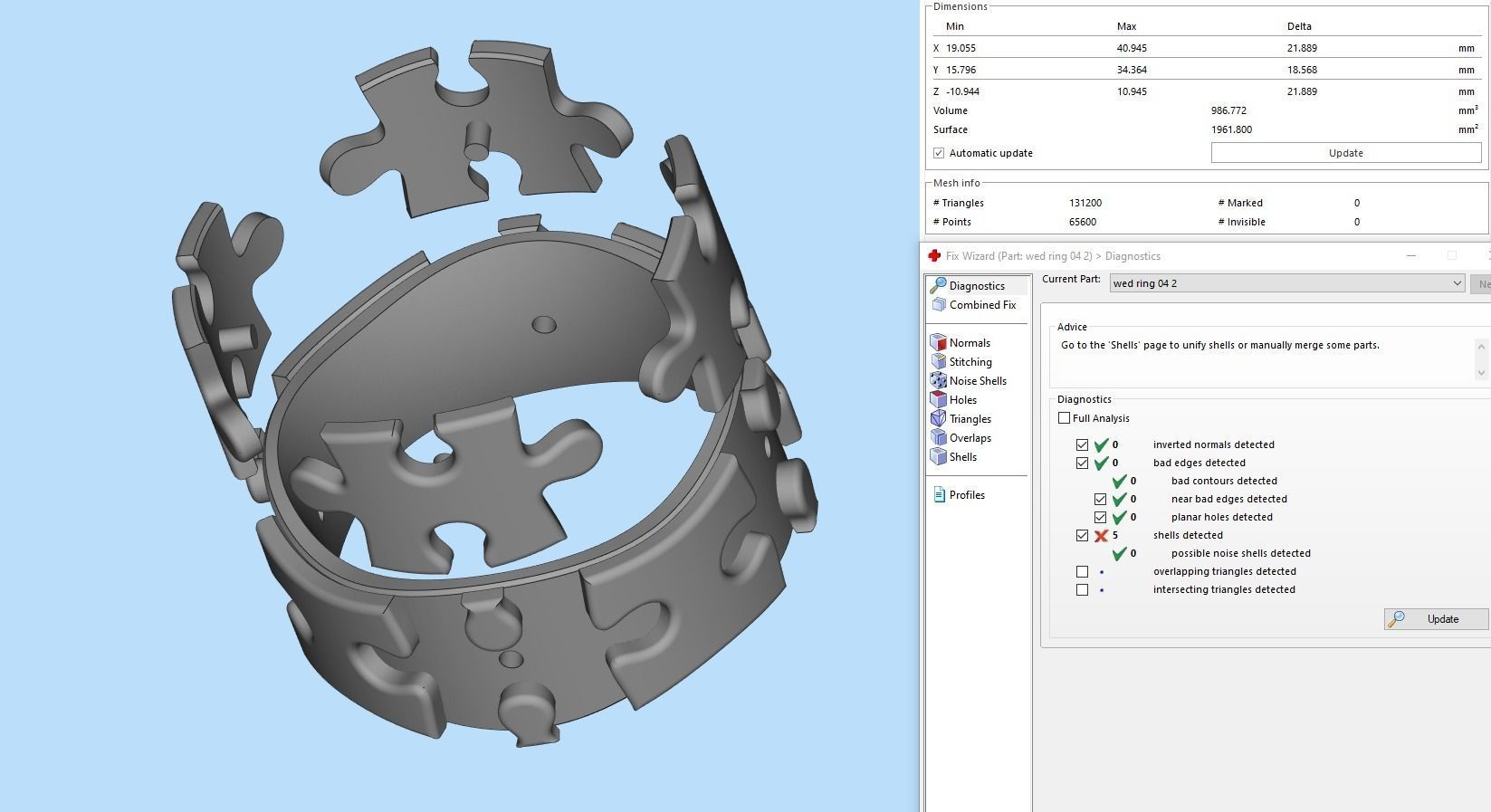Open the Diagnostics page in Fix Wizard
Image resolution: width=1491 pixels, height=812 pixels.
coord(978,285)
